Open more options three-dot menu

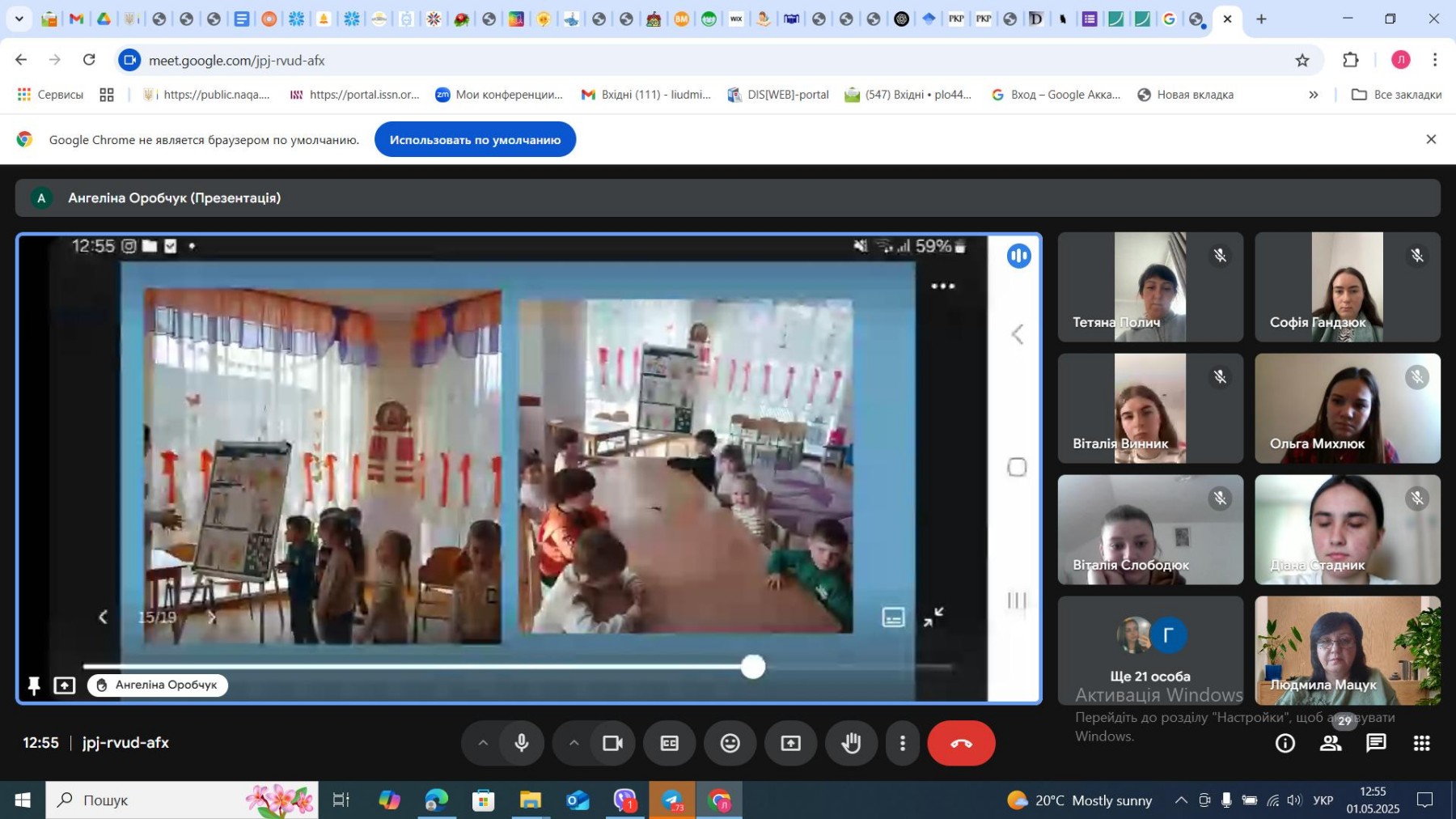pos(903,743)
